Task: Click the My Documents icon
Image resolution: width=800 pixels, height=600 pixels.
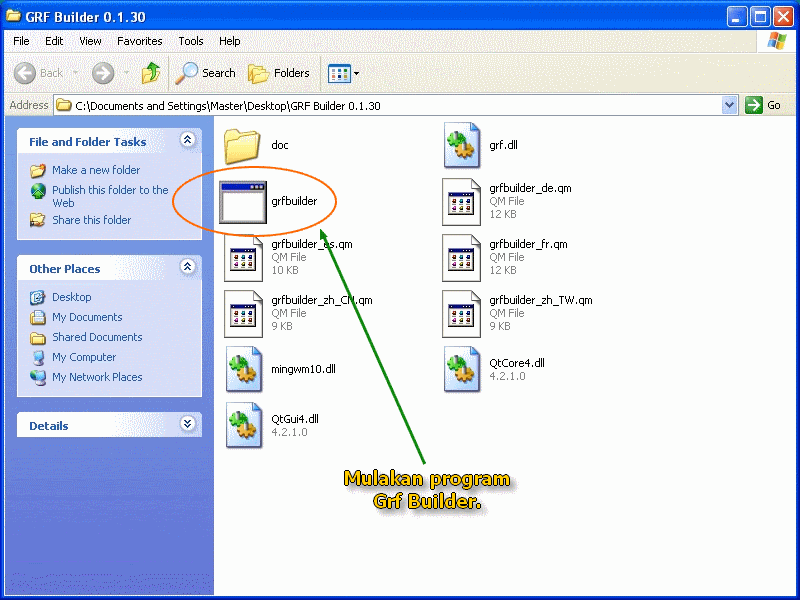Action: [x=37, y=317]
